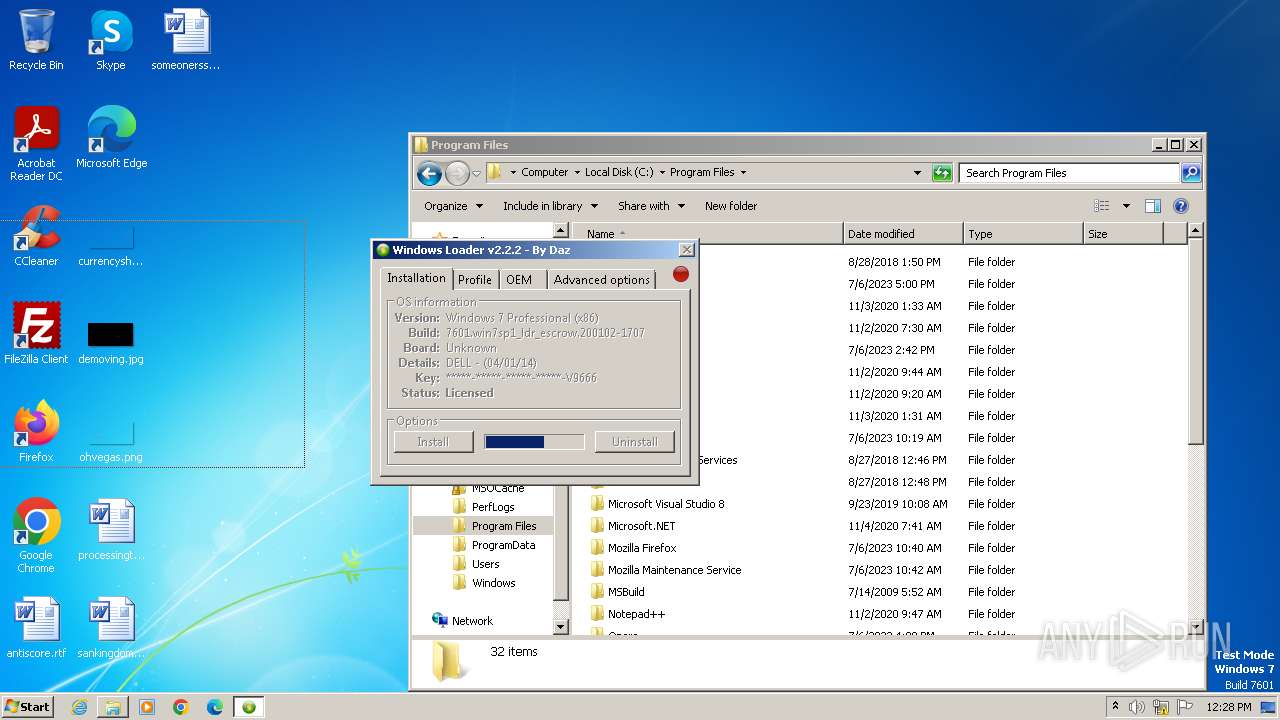Screen dimensions: 1280x720
Task: Launch Skype from the desktop
Action: [110, 40]
